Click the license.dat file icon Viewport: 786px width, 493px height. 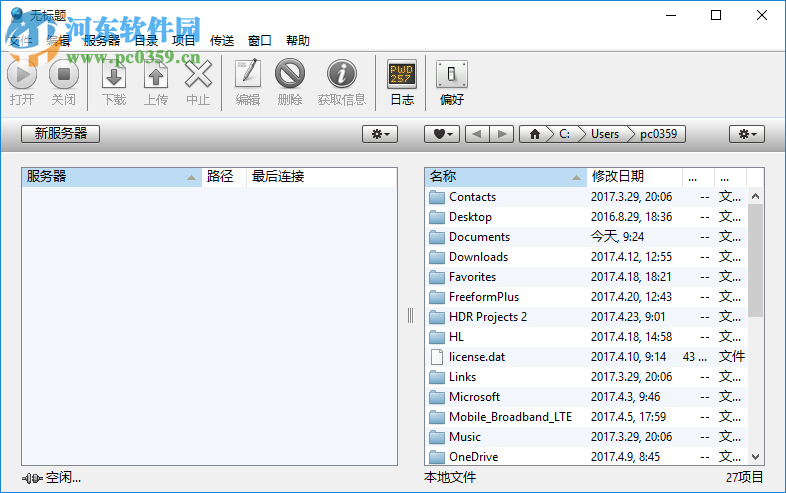pos(437,357)
